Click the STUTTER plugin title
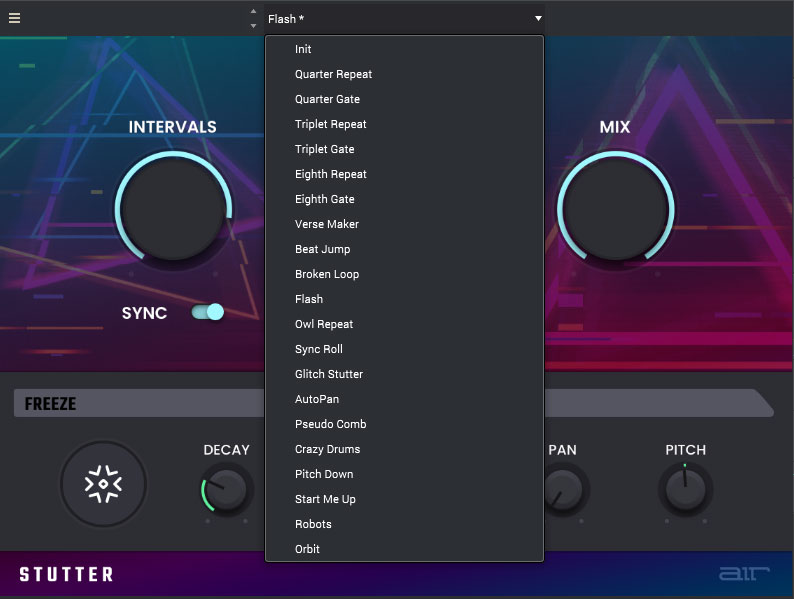 pyautogui.click(x=66, y=574)
